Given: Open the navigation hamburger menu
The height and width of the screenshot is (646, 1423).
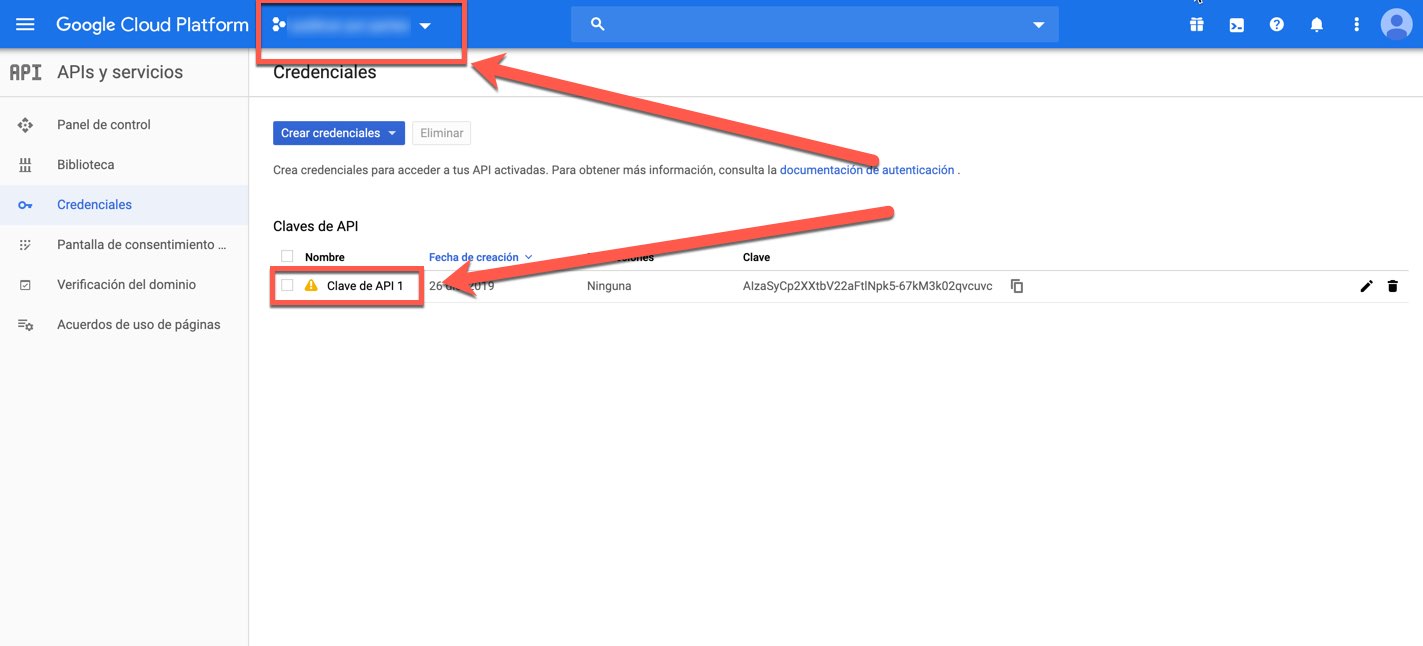Looking at the screenshot, I should [x=25, y=23].
